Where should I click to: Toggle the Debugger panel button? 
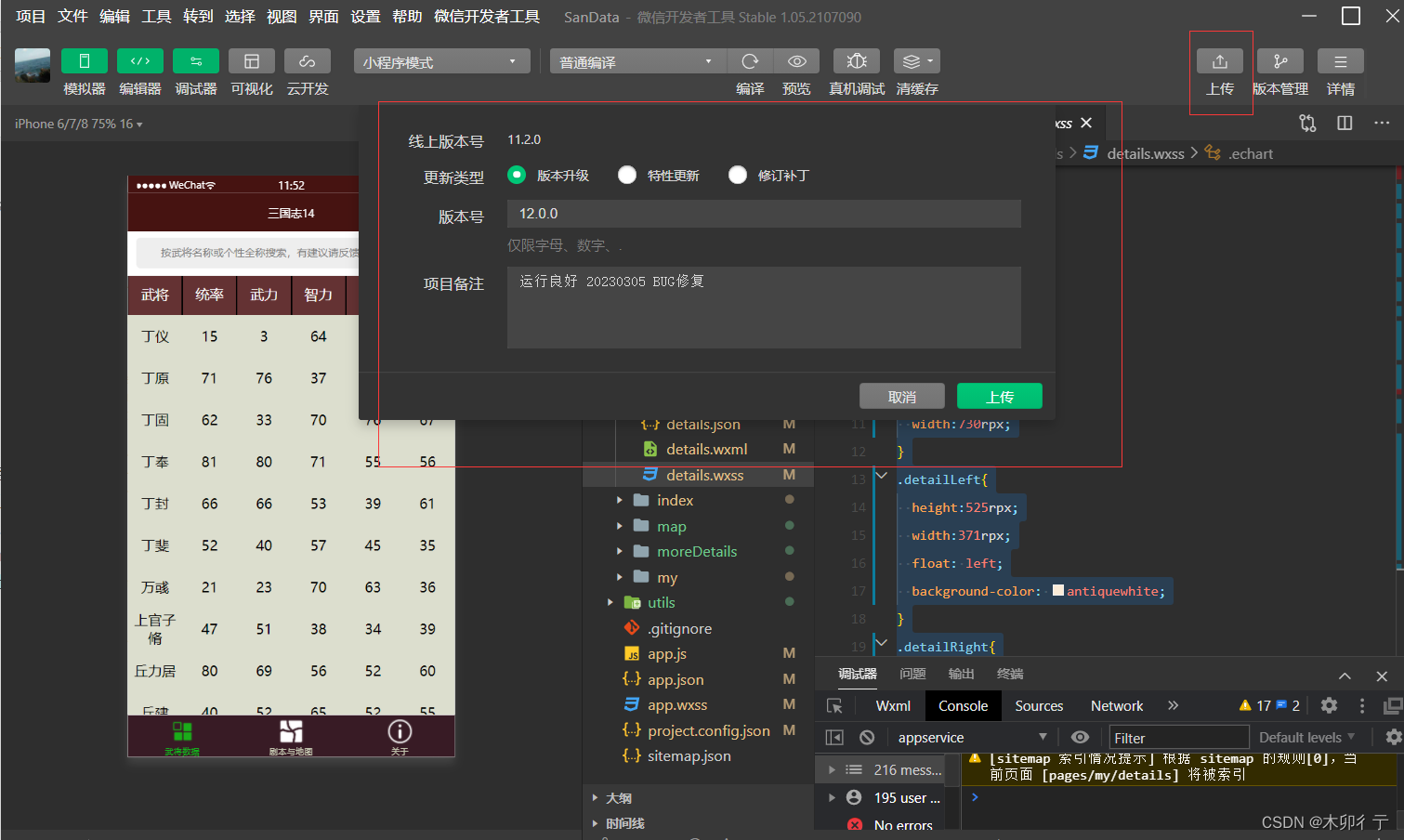pos(196,61)
